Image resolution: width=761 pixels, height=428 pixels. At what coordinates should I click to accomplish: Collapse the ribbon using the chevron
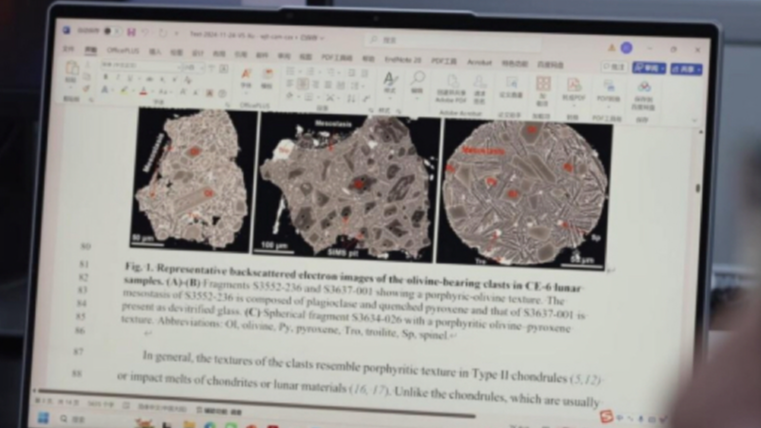(694, 121)
